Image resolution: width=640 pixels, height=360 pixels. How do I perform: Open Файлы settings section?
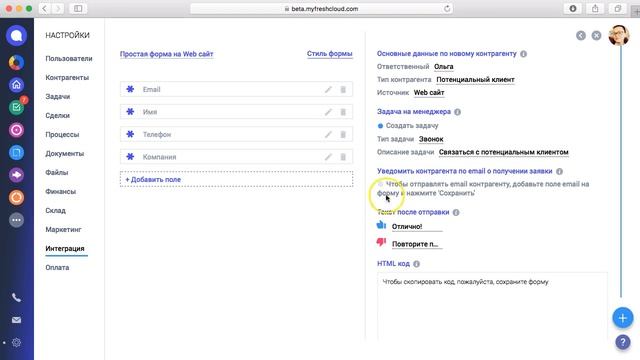[x=57, y=173]
